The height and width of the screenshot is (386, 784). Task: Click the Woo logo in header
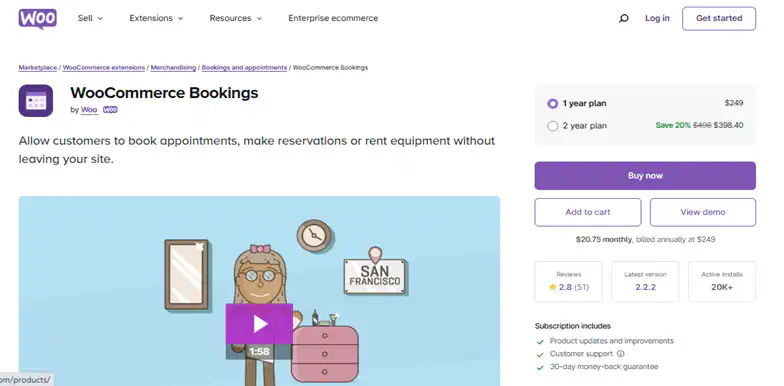(x=38, y=18)
